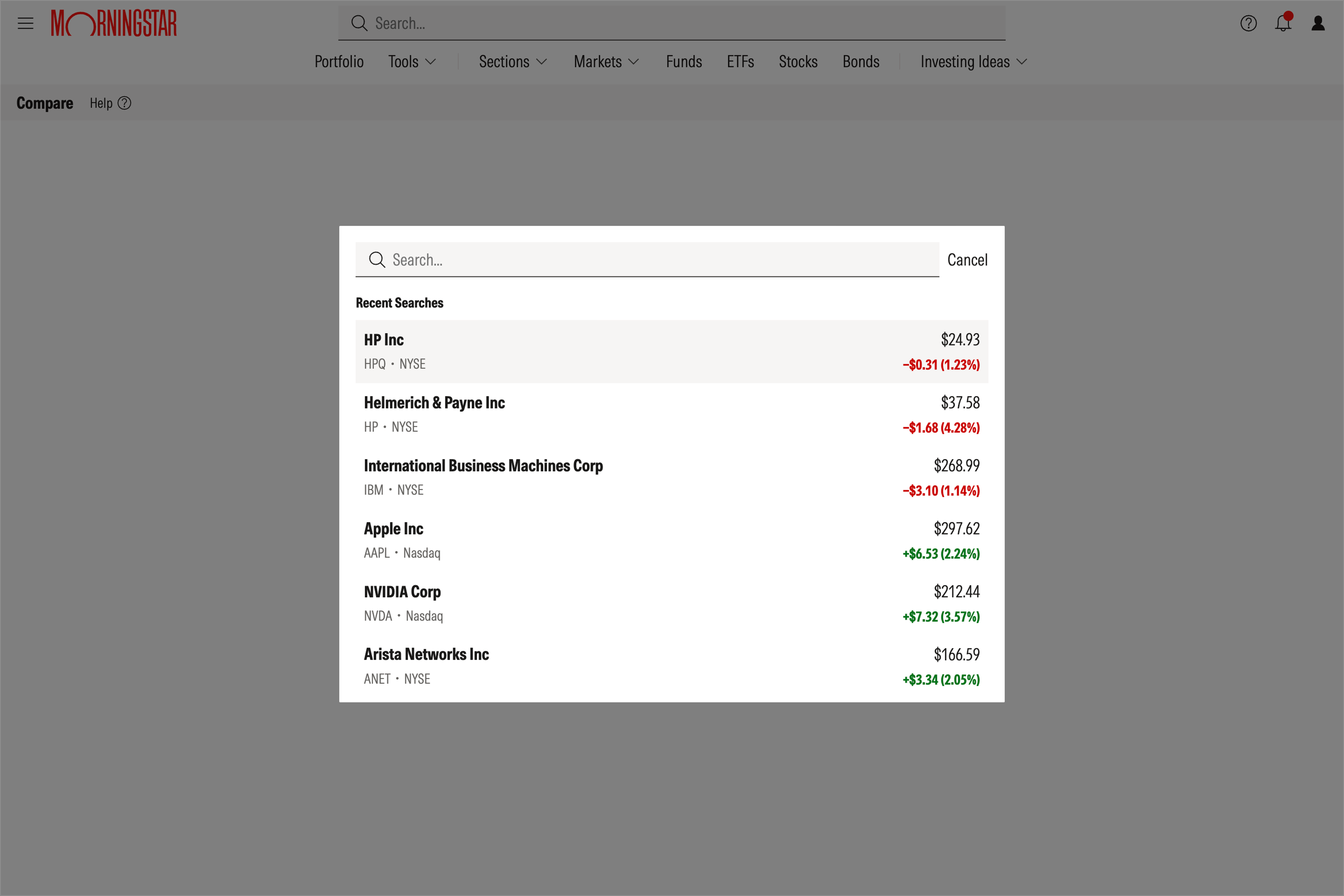
Task: Click the $212.44 price value
Action: 957,591
